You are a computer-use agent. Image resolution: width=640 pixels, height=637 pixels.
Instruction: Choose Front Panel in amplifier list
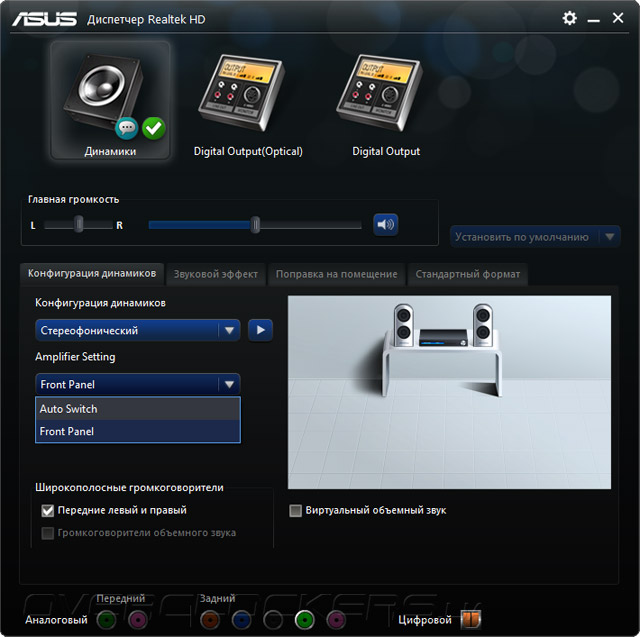(138, 431)
